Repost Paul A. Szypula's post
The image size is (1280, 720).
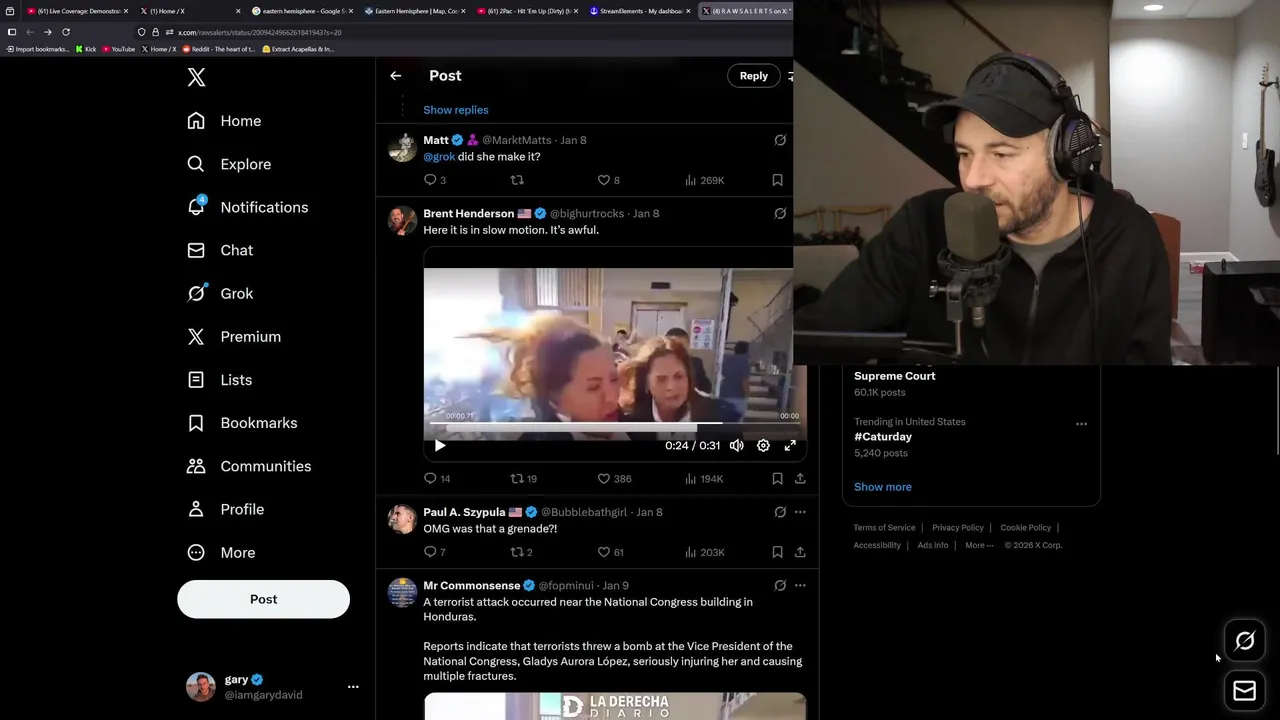pos(521,552)
